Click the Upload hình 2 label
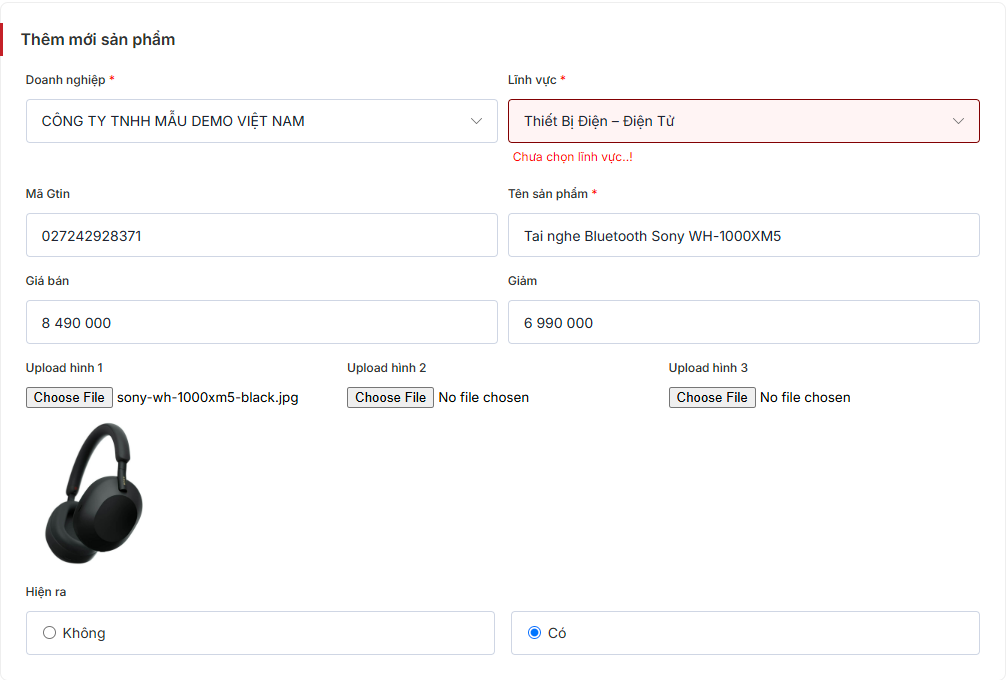The height and width of the screenshot is (680, 1006). pos(387,368)
